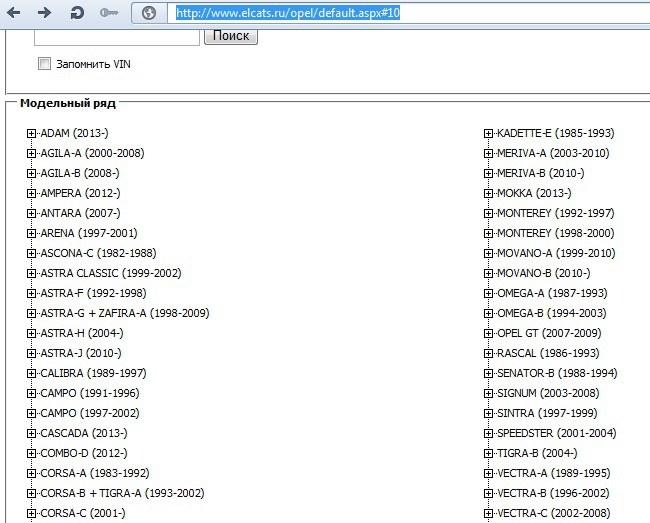Click the ASTRA-H (2004-) model text
This screenshot has width=650, height=523.
click(x=82, y=333)
